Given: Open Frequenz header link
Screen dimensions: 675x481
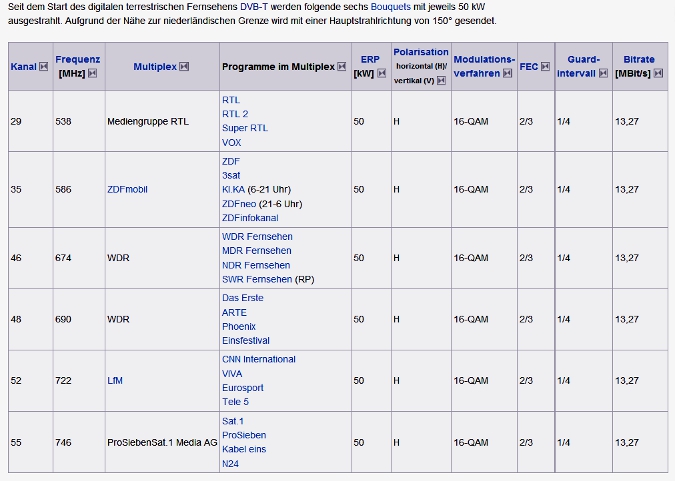Looking at the screenshot, I should click(77, 59).
